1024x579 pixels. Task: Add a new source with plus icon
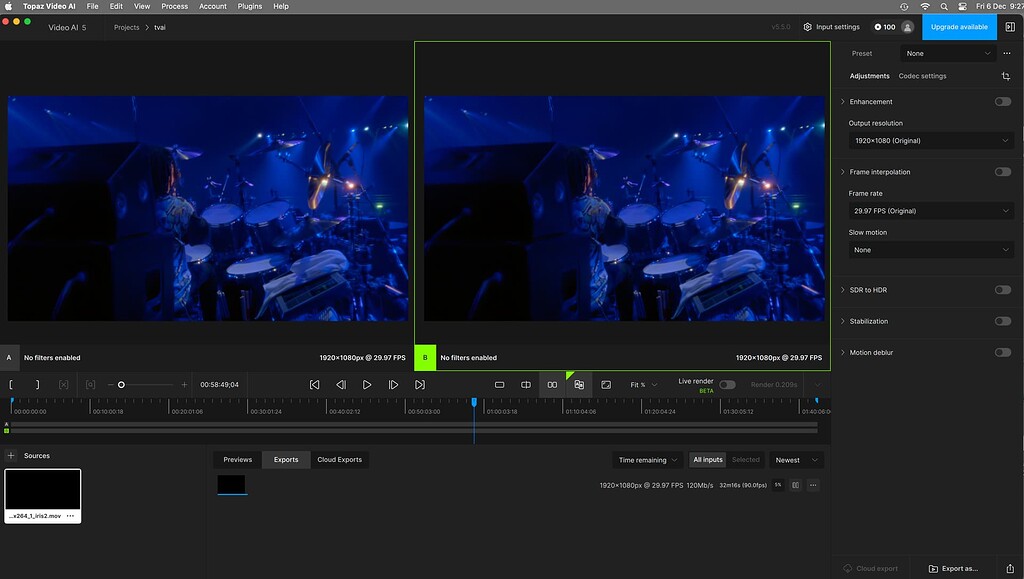[x=10, y=456]
